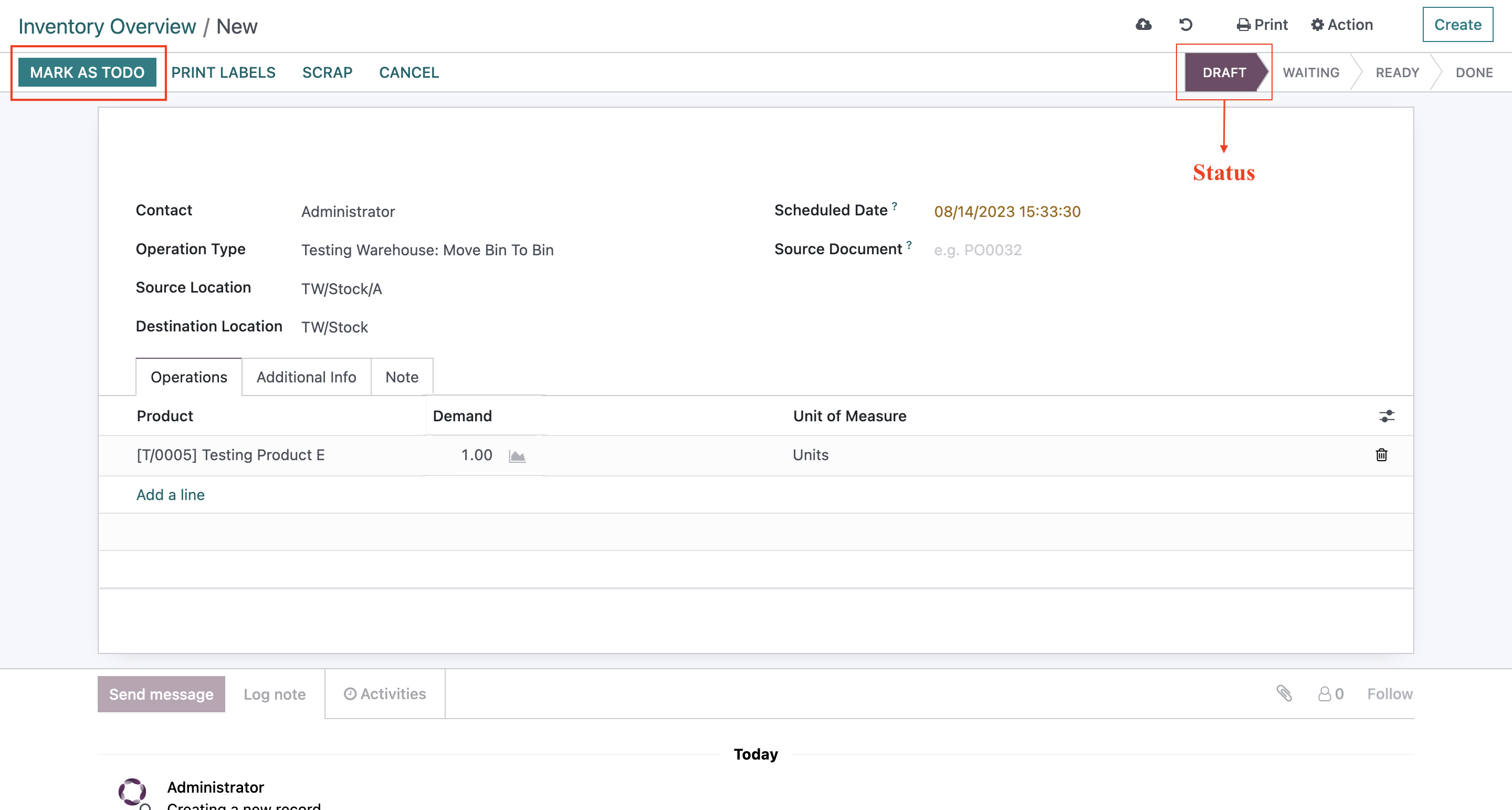The height and width of the screenshot is (810, 1512).
Task: Sort by the Product column header
Action: (165, 416)
